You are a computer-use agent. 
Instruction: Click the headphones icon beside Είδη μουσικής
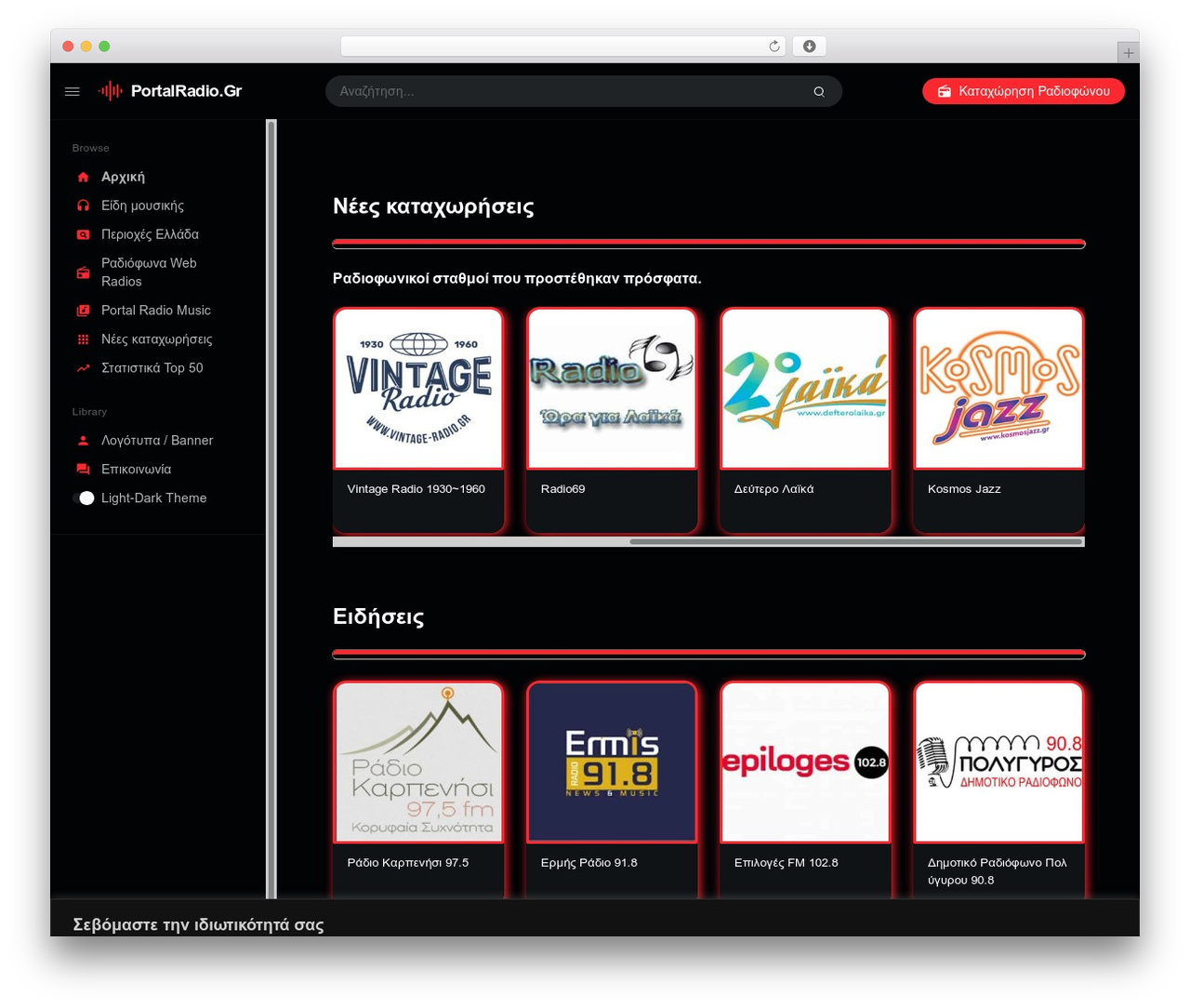(84, 206)
